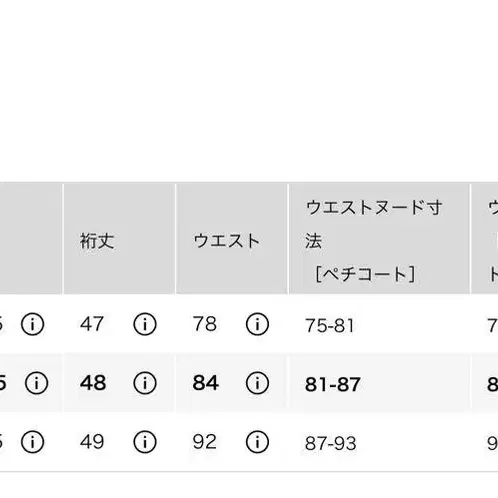Show info for ウエスト value 92
Screen dimensions: 498x498
pyautogui.click(x=257, y=442)
